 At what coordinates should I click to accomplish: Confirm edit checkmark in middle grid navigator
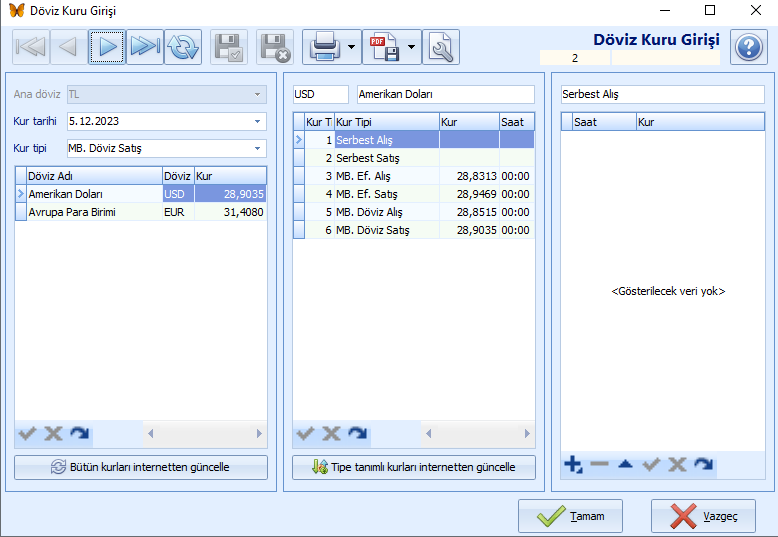pyautogui.click(x=305, y=433)
